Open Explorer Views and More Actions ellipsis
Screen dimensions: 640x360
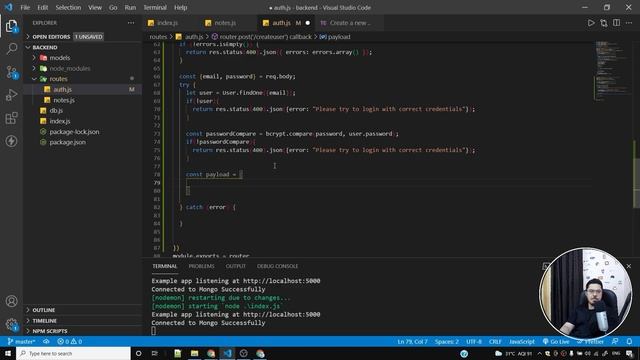[x=131, y=23]
